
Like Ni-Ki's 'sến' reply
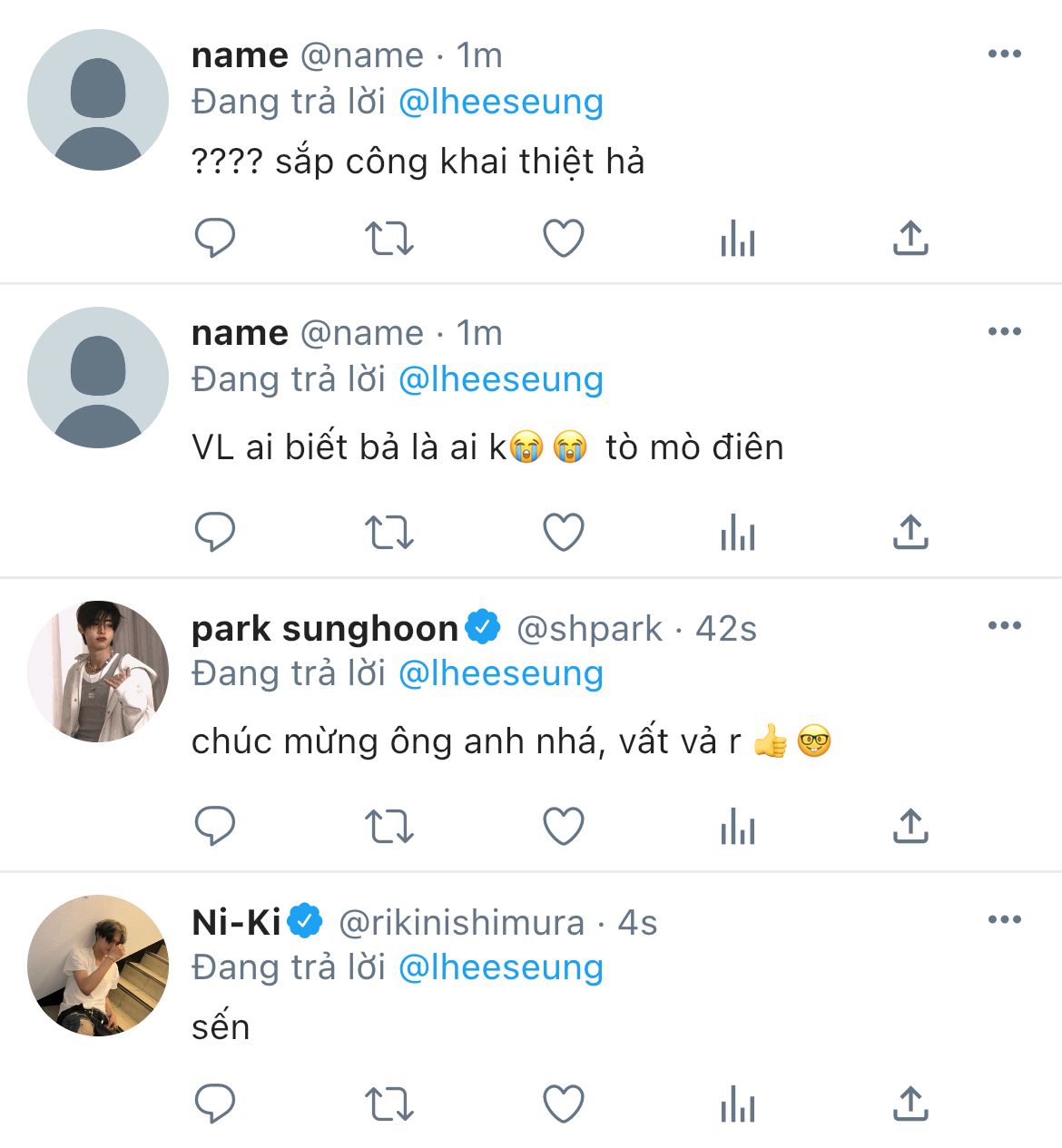tap(563, 1105)
